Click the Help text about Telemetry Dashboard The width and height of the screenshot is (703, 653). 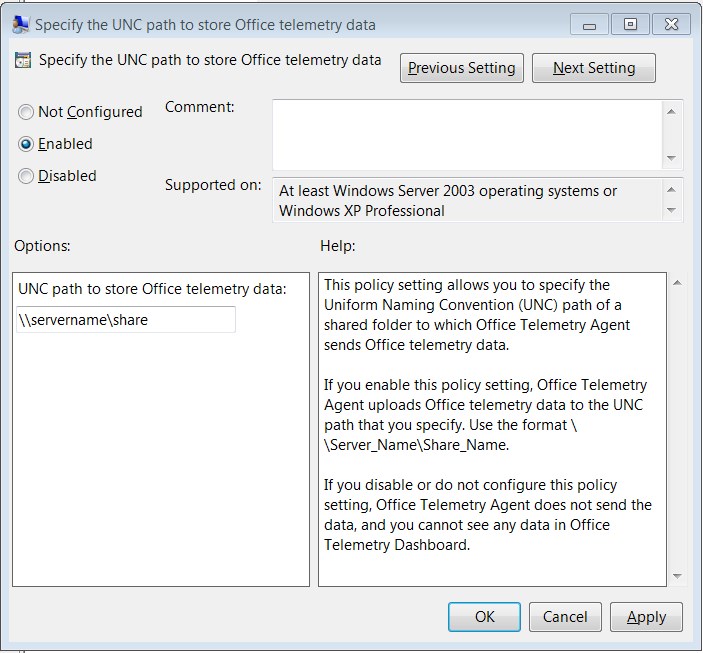488,515
